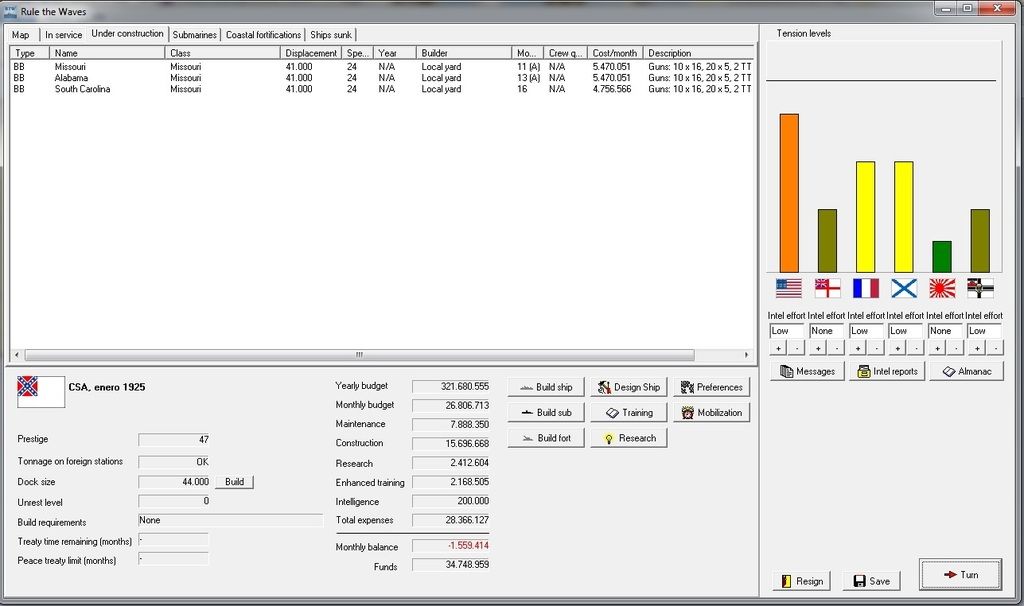Click the British naval ensign flag
Image resolution: width=1024 pixels, height=606 pixels.
[827, 288]
